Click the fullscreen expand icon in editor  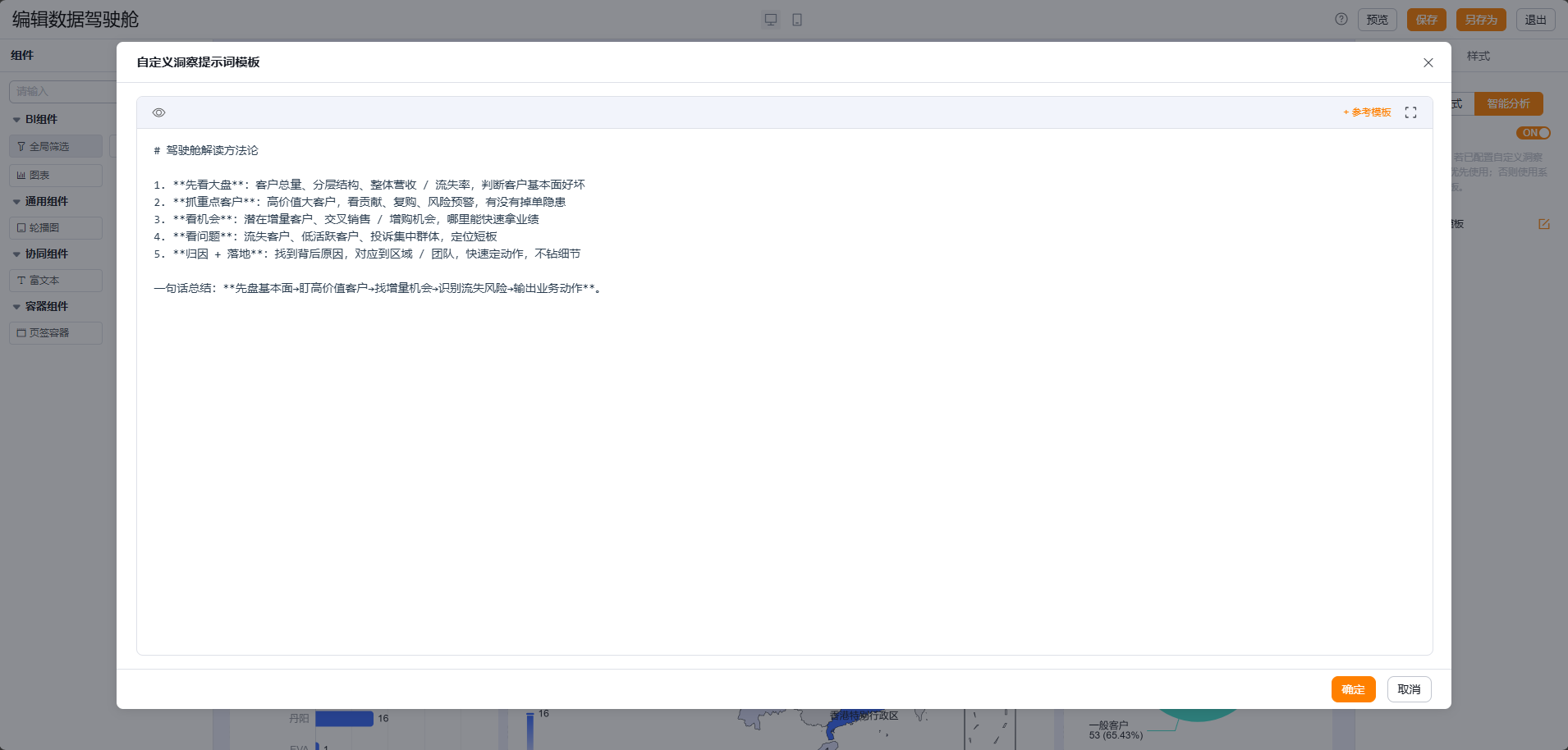tap(1410, 112)
